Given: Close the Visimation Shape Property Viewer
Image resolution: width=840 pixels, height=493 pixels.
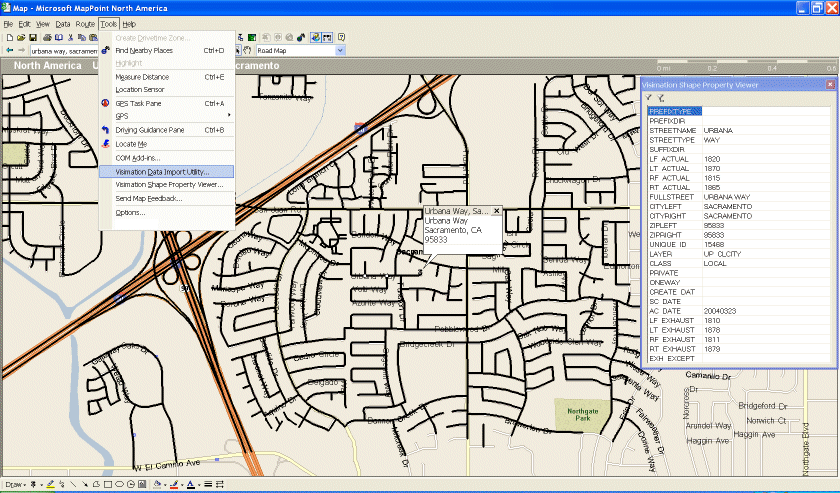Looking at the screenshot, I should [830, 85].
